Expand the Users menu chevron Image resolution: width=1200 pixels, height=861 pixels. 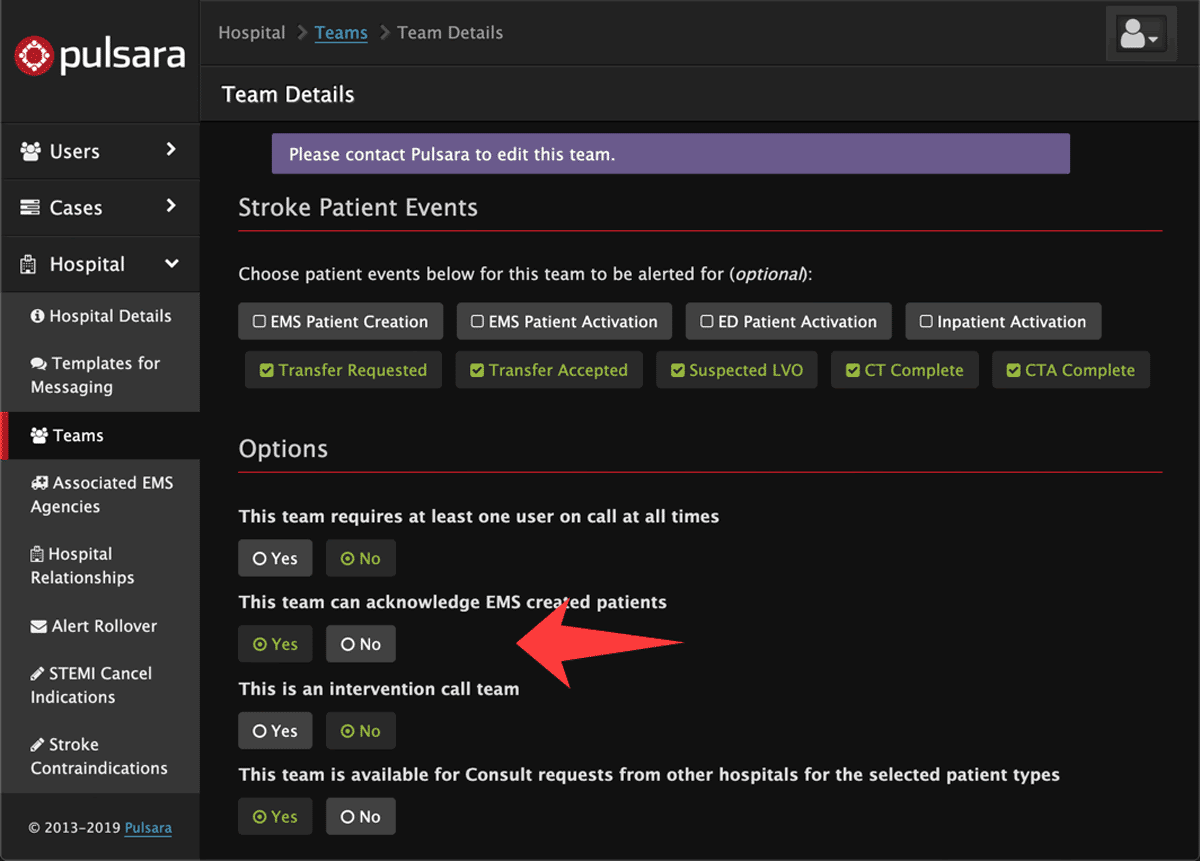point(171,150)
